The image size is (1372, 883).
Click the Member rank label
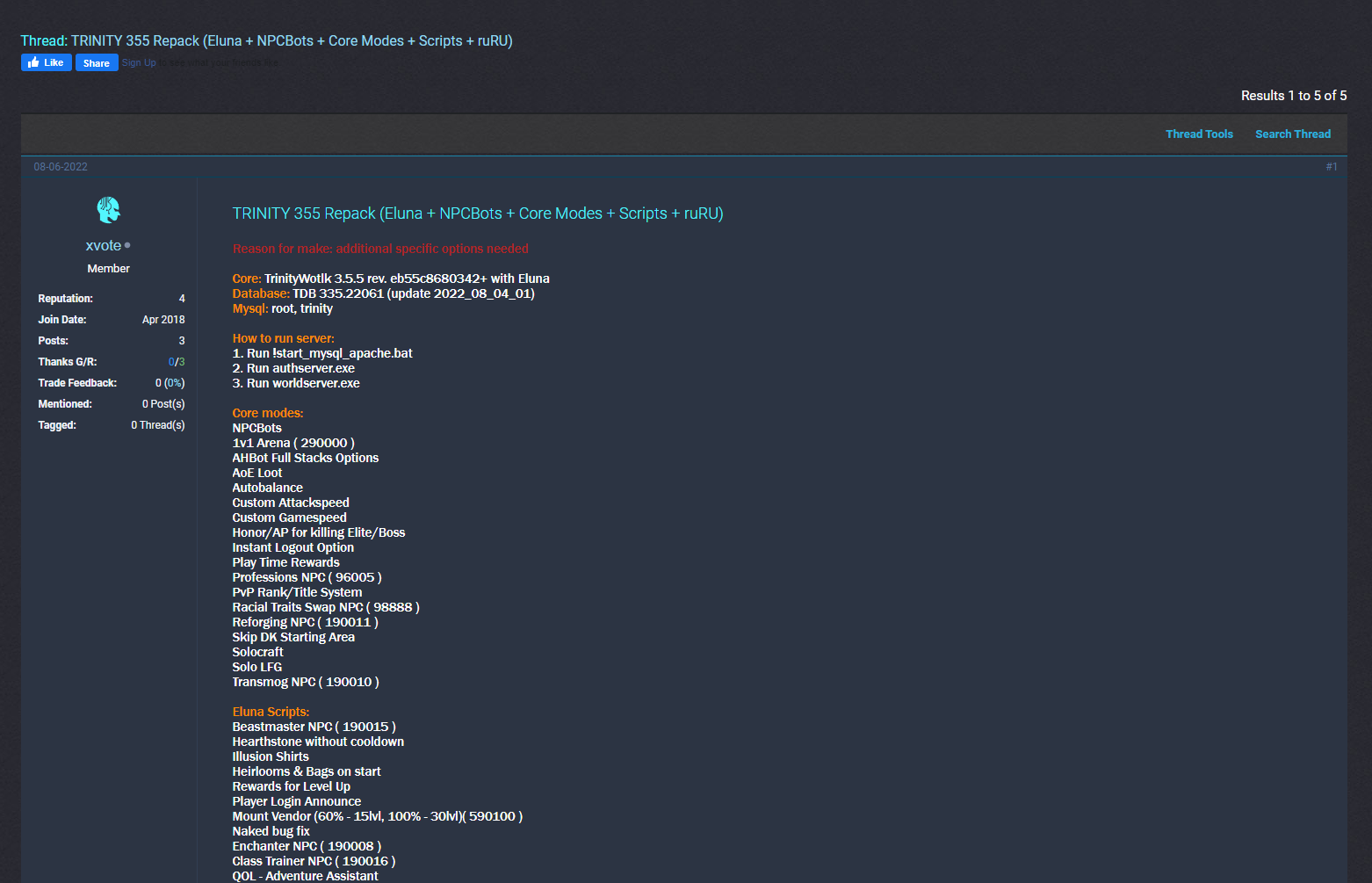coord(108,269)
